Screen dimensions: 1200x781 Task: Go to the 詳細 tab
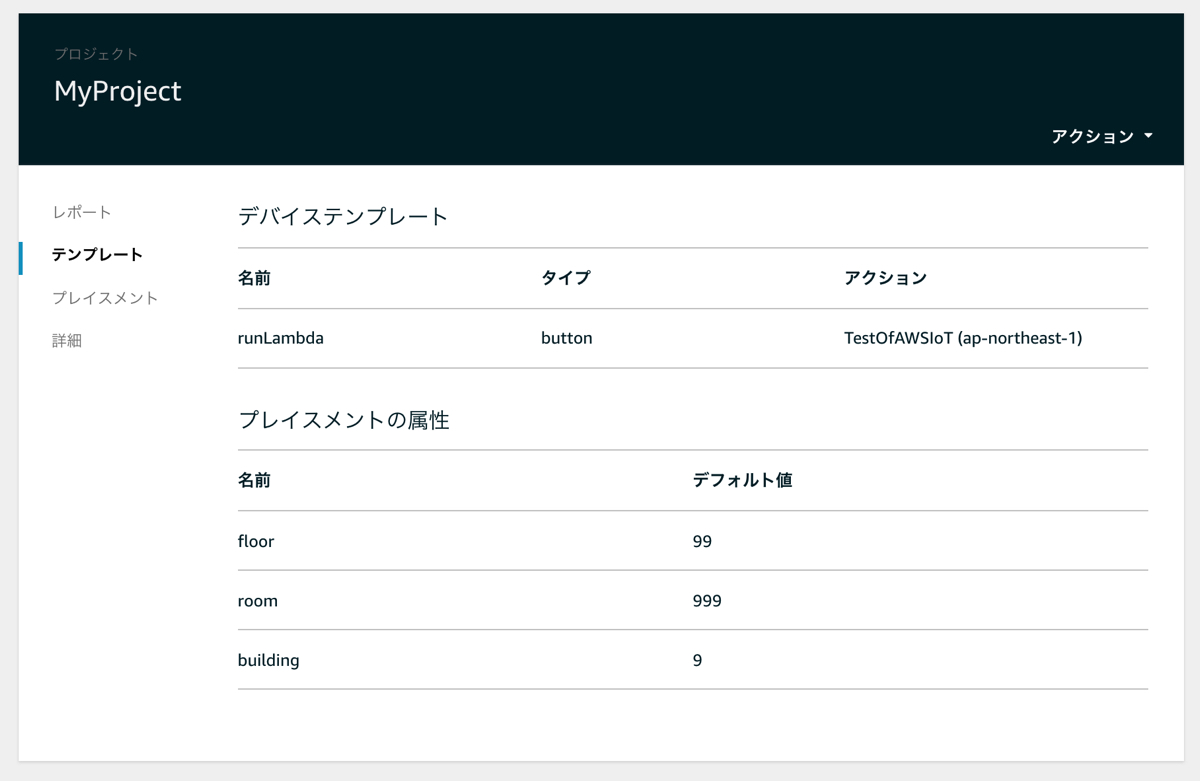coord(67,341)
